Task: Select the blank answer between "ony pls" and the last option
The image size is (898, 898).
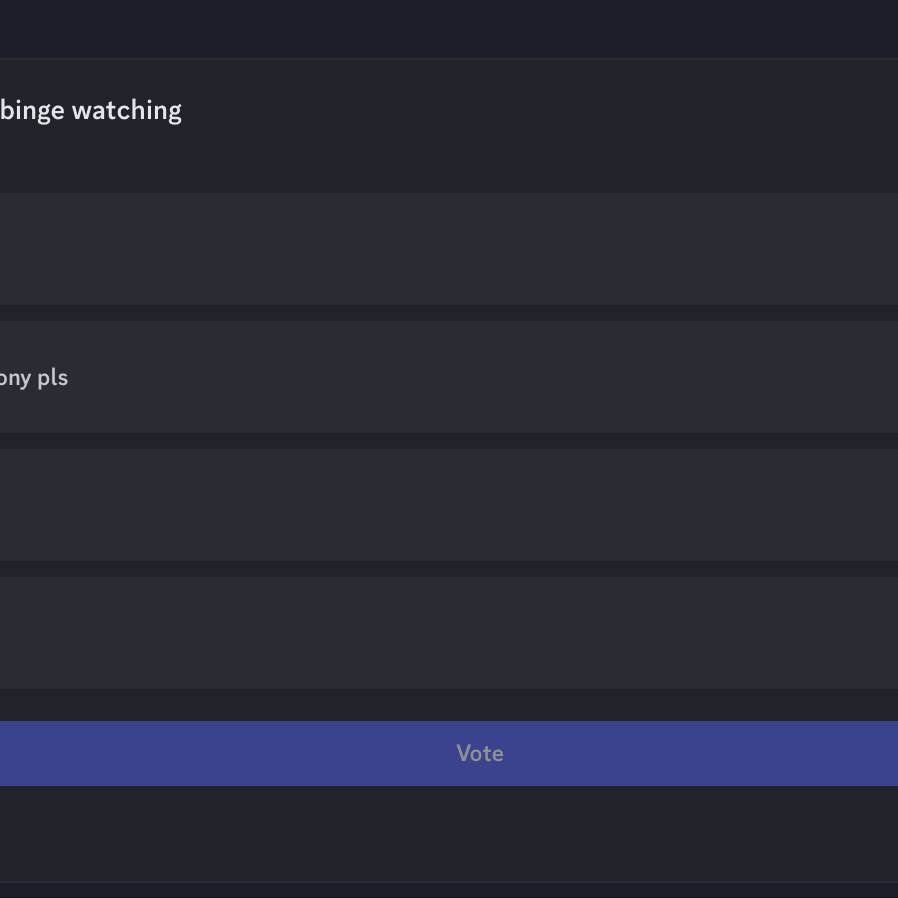Action: pos(449,505)
